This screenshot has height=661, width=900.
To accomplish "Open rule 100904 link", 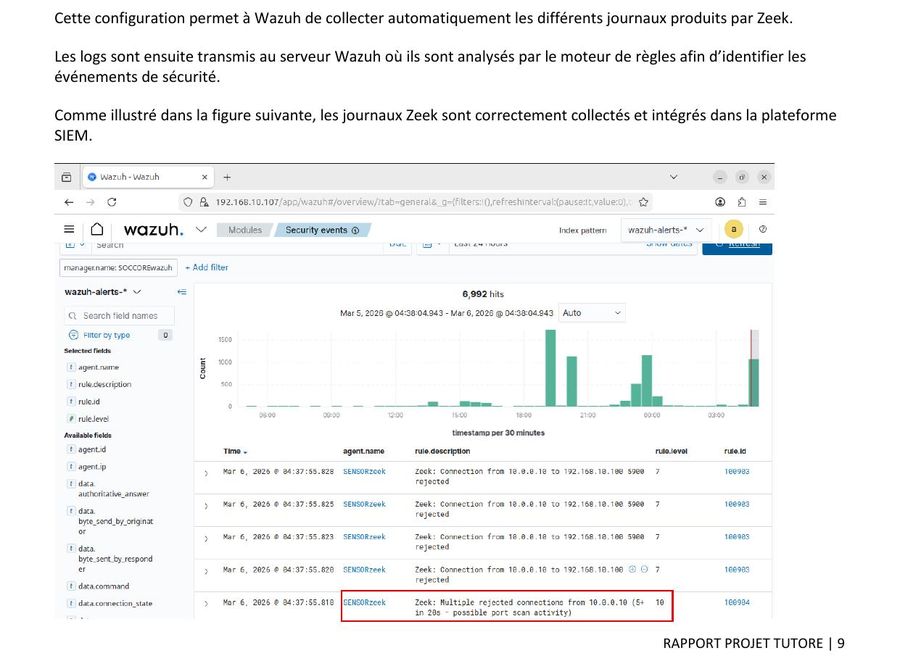I will (736, 602).
